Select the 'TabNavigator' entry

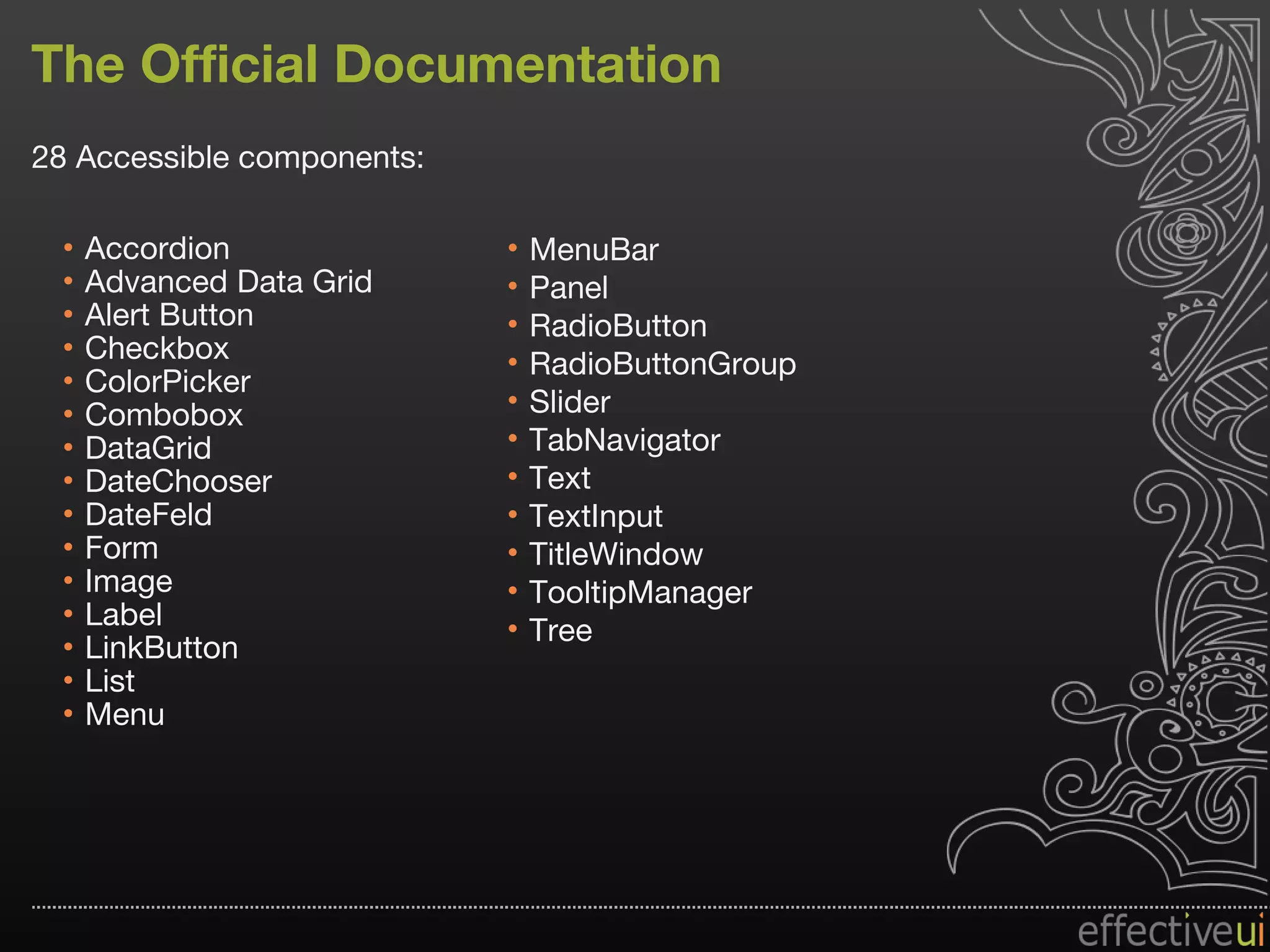tap(624, 441)
